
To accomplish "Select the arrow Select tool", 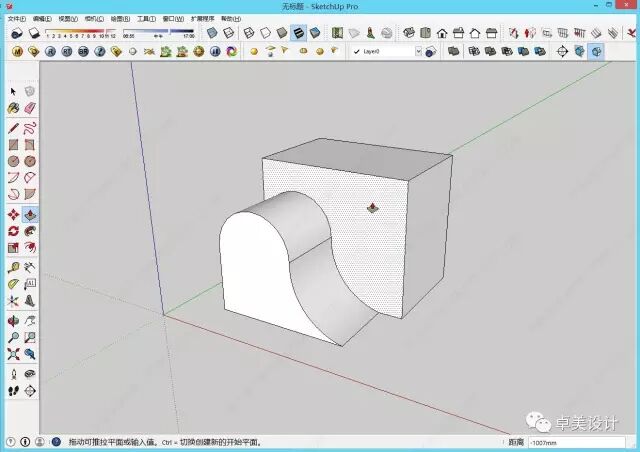I will coord(13,91).
